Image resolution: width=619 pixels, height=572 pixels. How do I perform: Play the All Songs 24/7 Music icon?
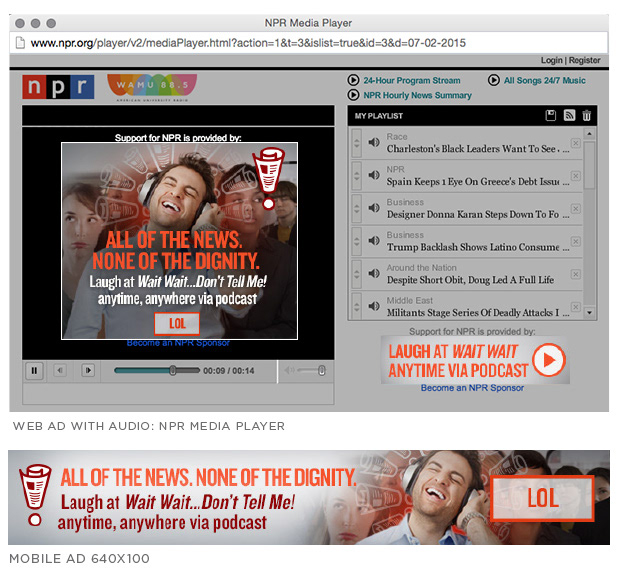[493, 80]
